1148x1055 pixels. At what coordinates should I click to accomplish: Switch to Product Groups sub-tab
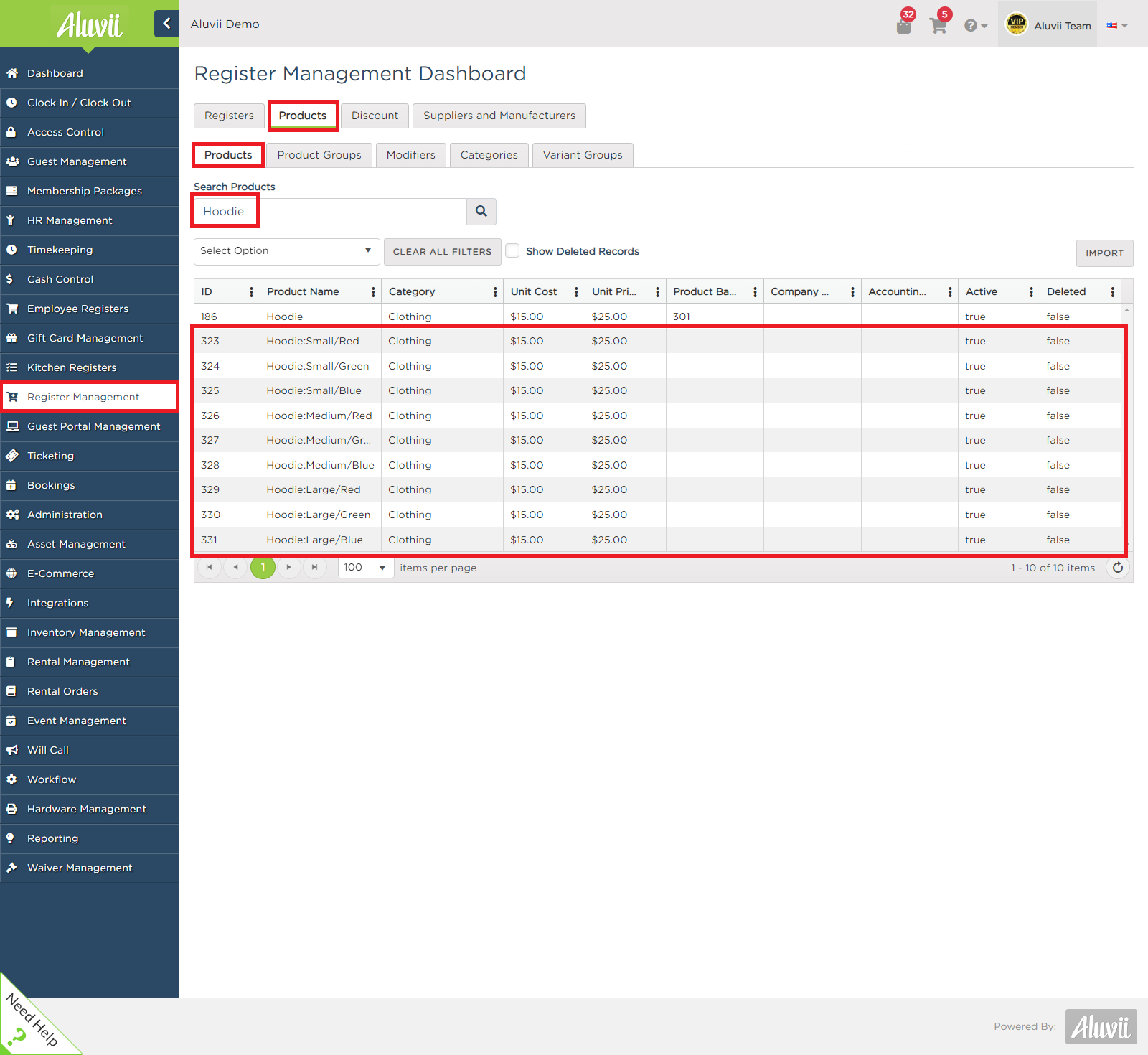coord(319,155)
